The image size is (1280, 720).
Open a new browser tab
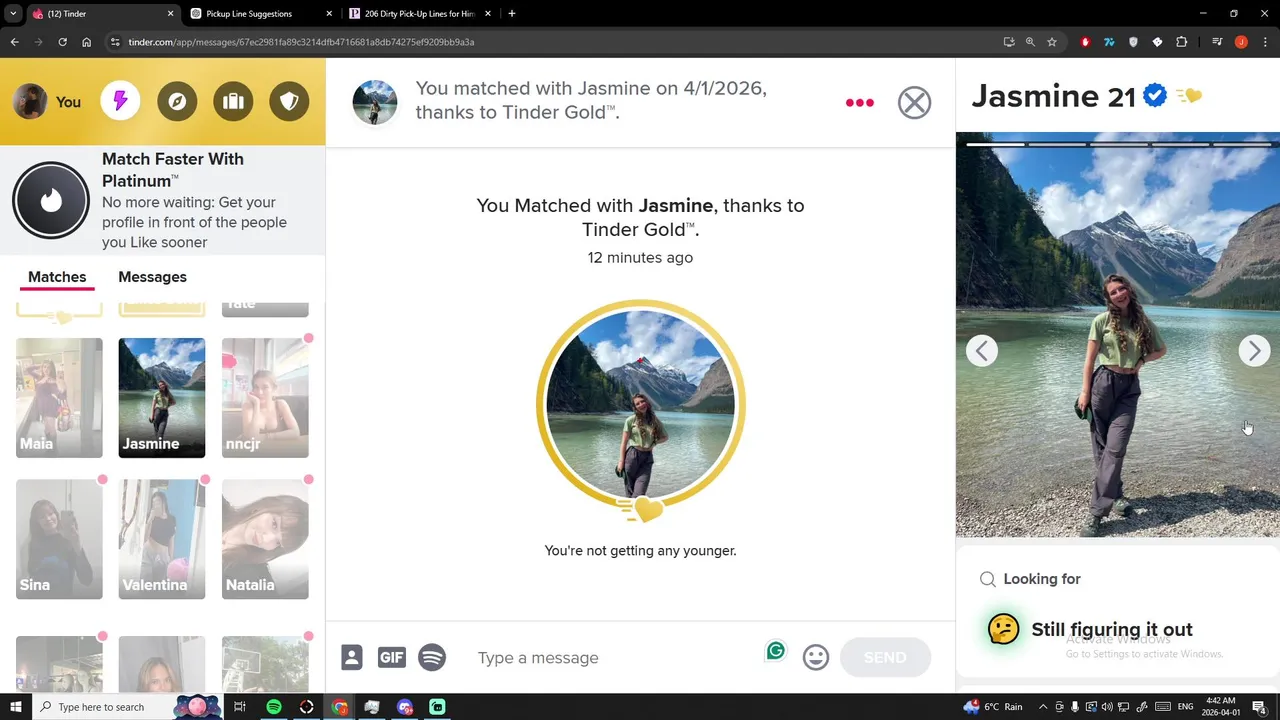pos(512,14)
